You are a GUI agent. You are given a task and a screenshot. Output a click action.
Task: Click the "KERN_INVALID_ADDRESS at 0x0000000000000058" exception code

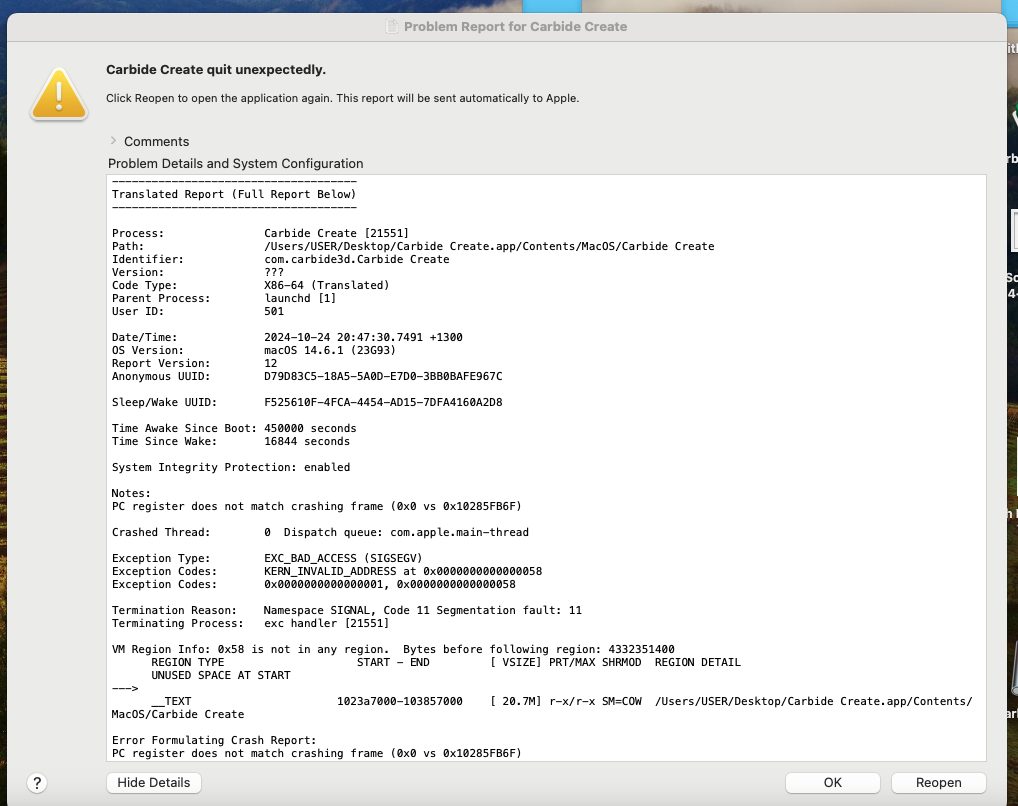pos(403,571)
